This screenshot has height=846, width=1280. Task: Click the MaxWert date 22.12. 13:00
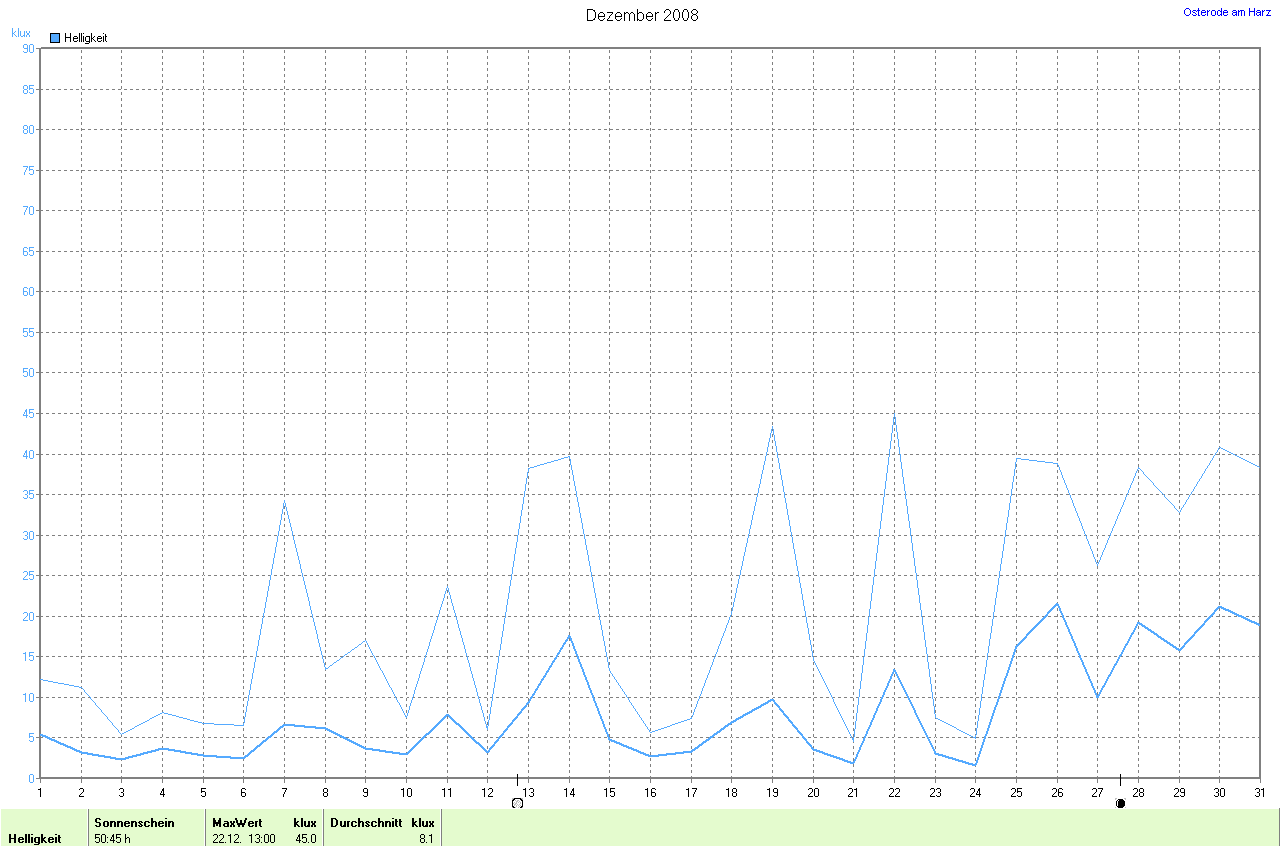pyautogui.click(x=243, y=838)
